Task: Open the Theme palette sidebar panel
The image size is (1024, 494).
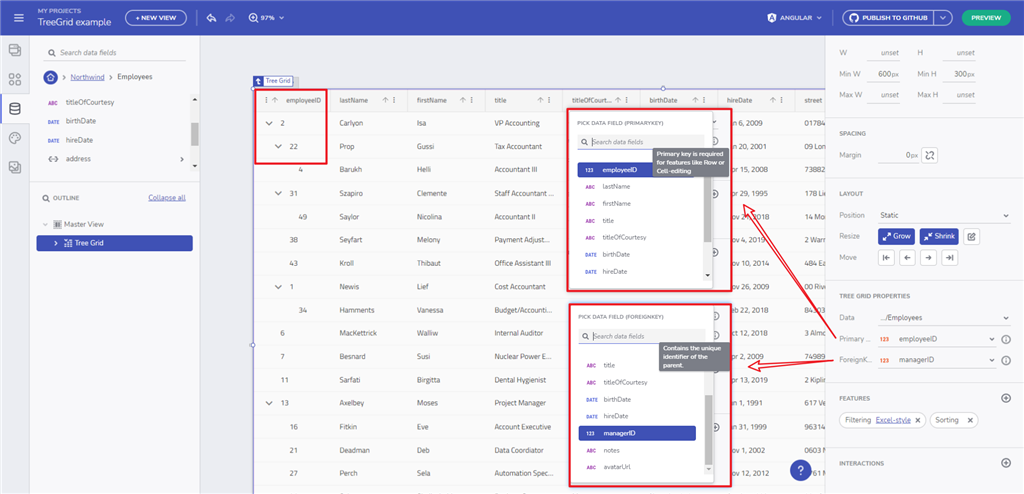Action: 14,139
